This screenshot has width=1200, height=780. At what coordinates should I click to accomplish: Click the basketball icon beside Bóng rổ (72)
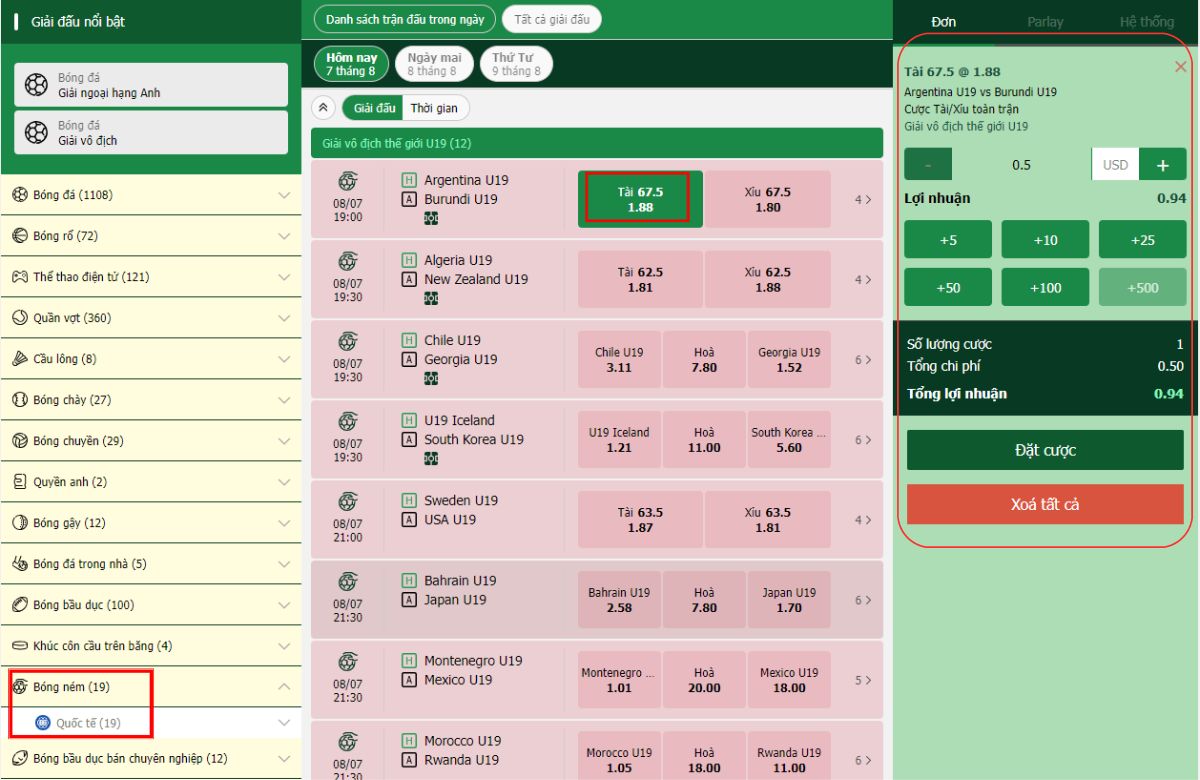point(20,236)
